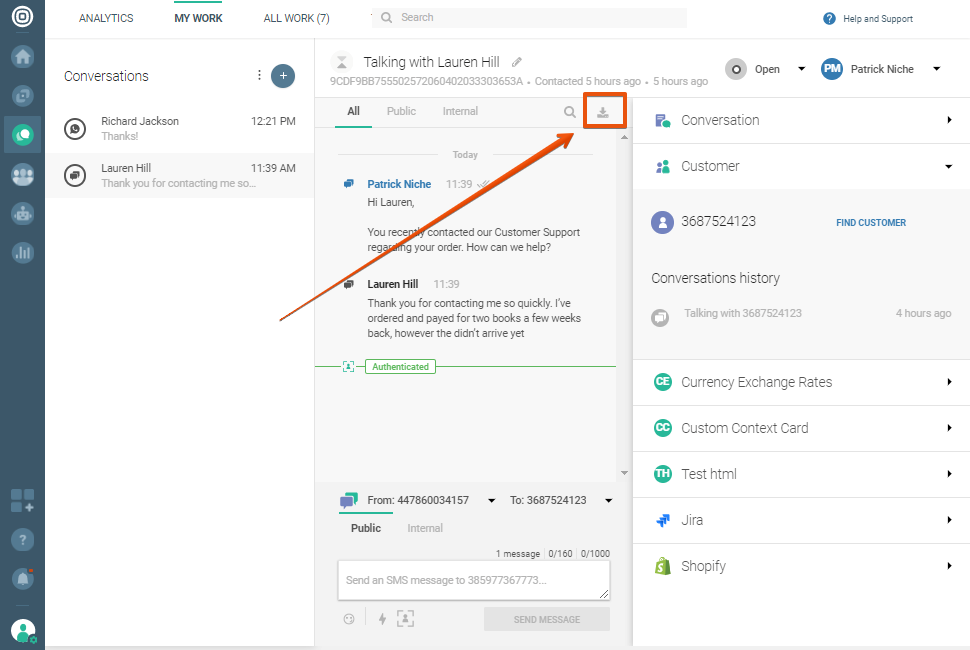The width and height of the screenshot is (970, 650).
Task: Click the plus icon to add conversation
Action: coord(283,76)
